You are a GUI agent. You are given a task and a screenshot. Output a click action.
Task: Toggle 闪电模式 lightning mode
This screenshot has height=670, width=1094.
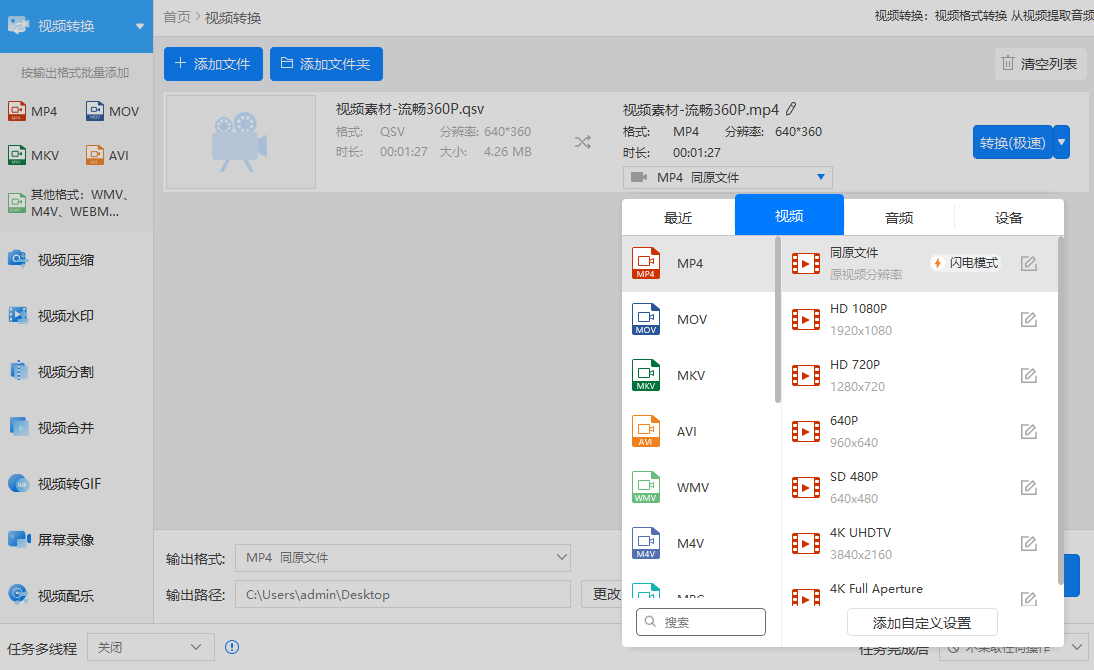pyautogui.click(x=965, y=263)
